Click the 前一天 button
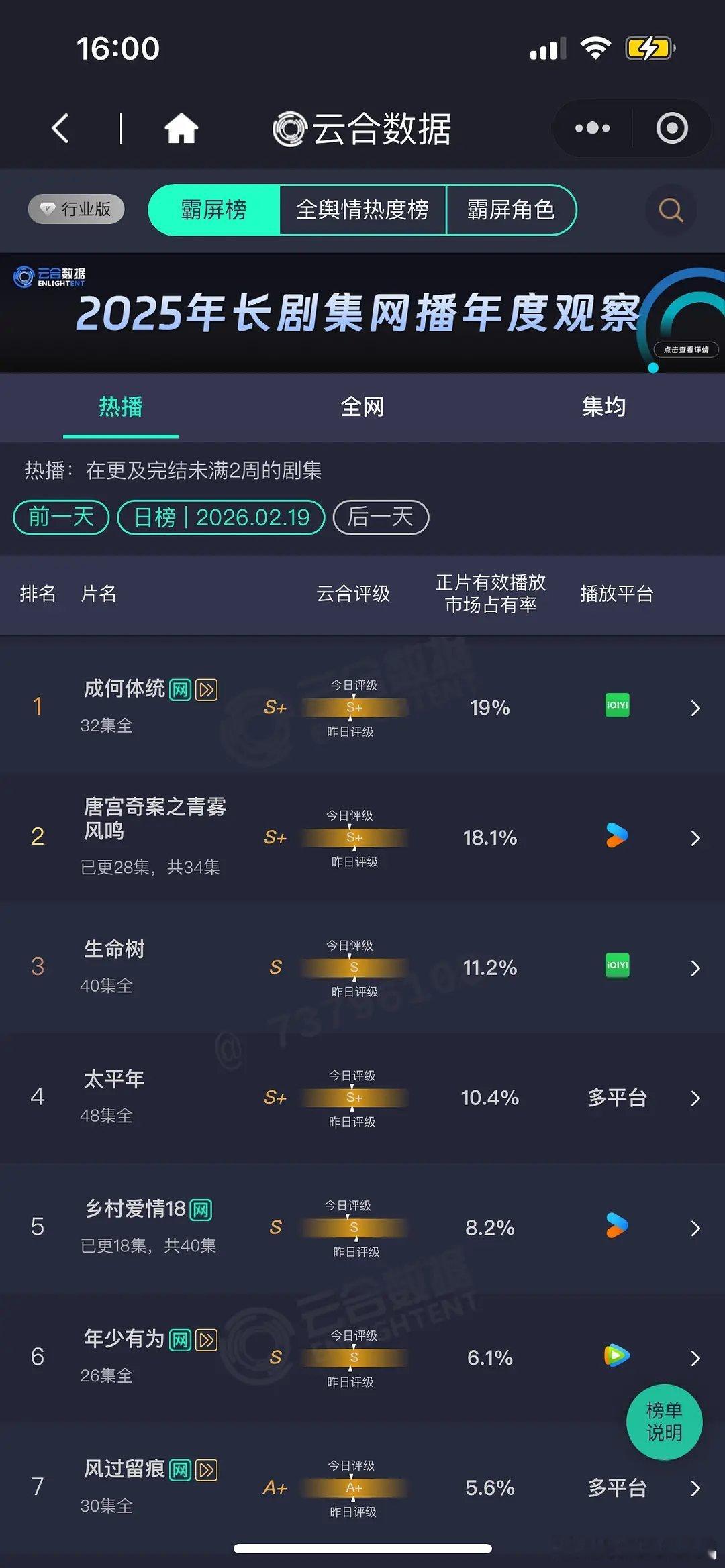 [x=60, y=517]
